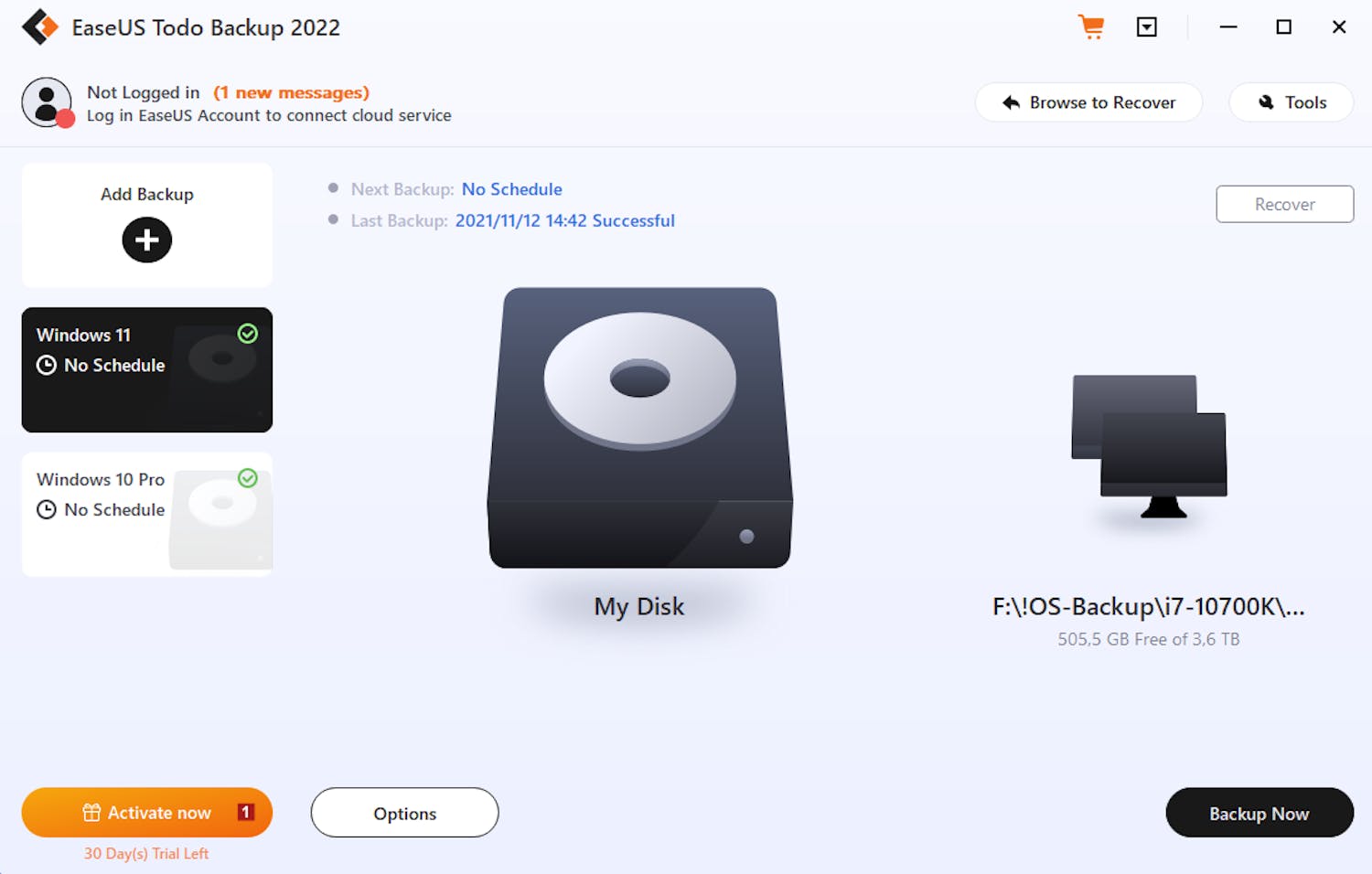The width and height of the screenshot is (1372, 874).
Task: Open the shopping cart purchase icon
Action: click(x=1091, y=27)
